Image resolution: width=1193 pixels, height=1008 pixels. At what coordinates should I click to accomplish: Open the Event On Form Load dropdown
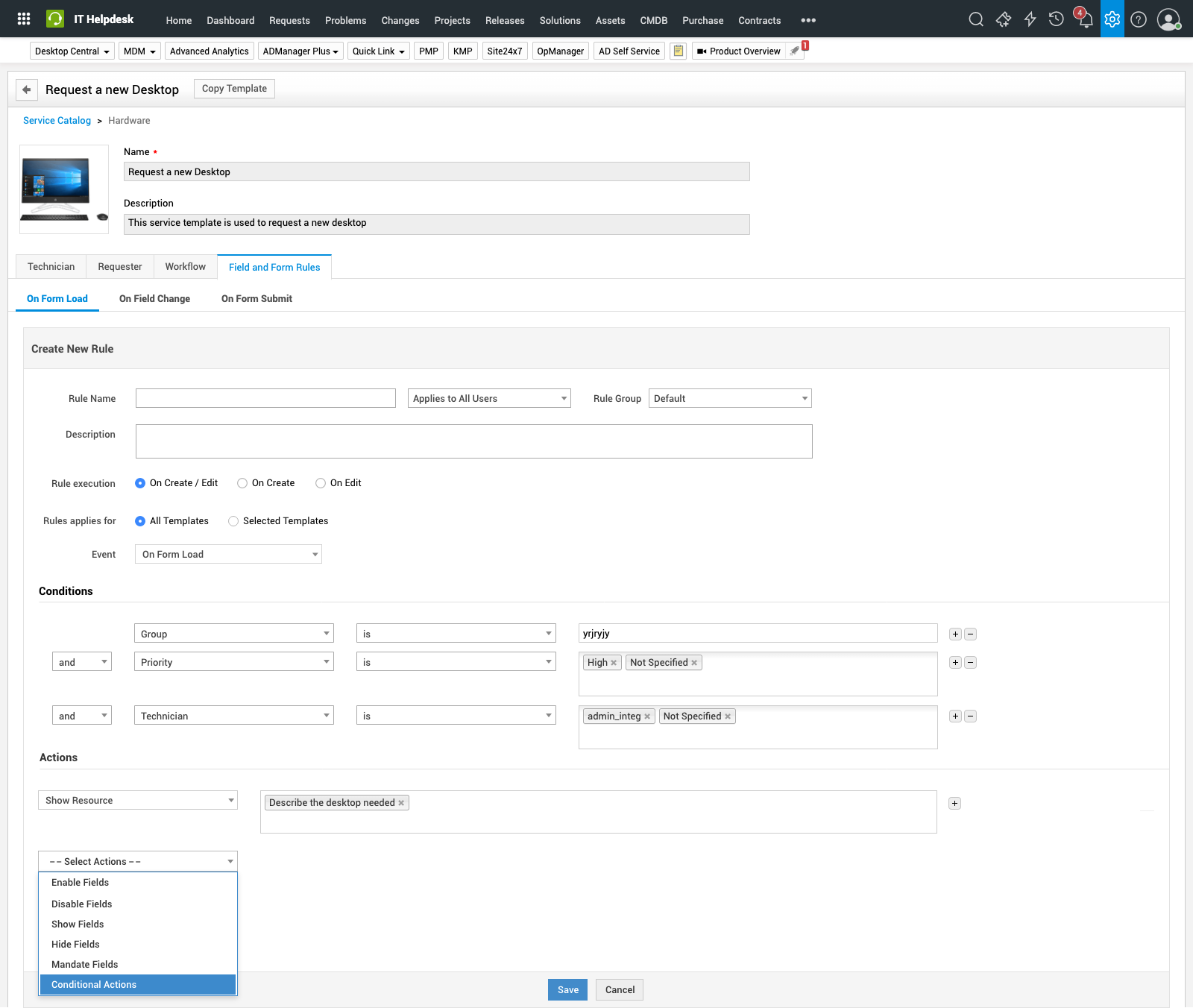click(x=228, y=554)
